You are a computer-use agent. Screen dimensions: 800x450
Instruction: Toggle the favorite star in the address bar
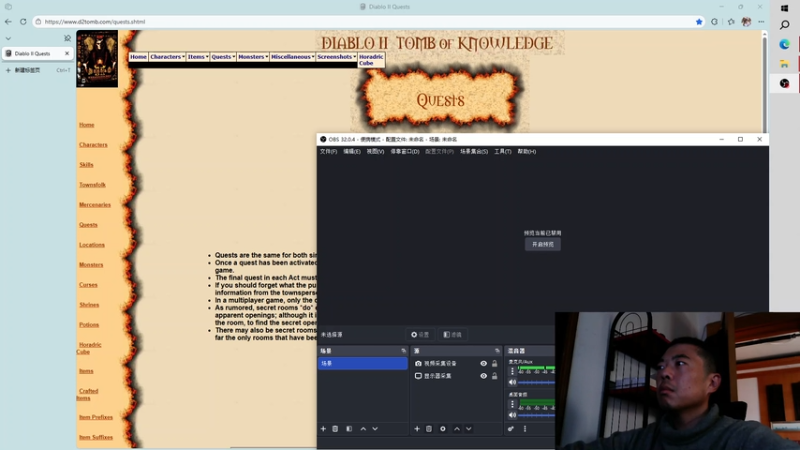[699, 22]
